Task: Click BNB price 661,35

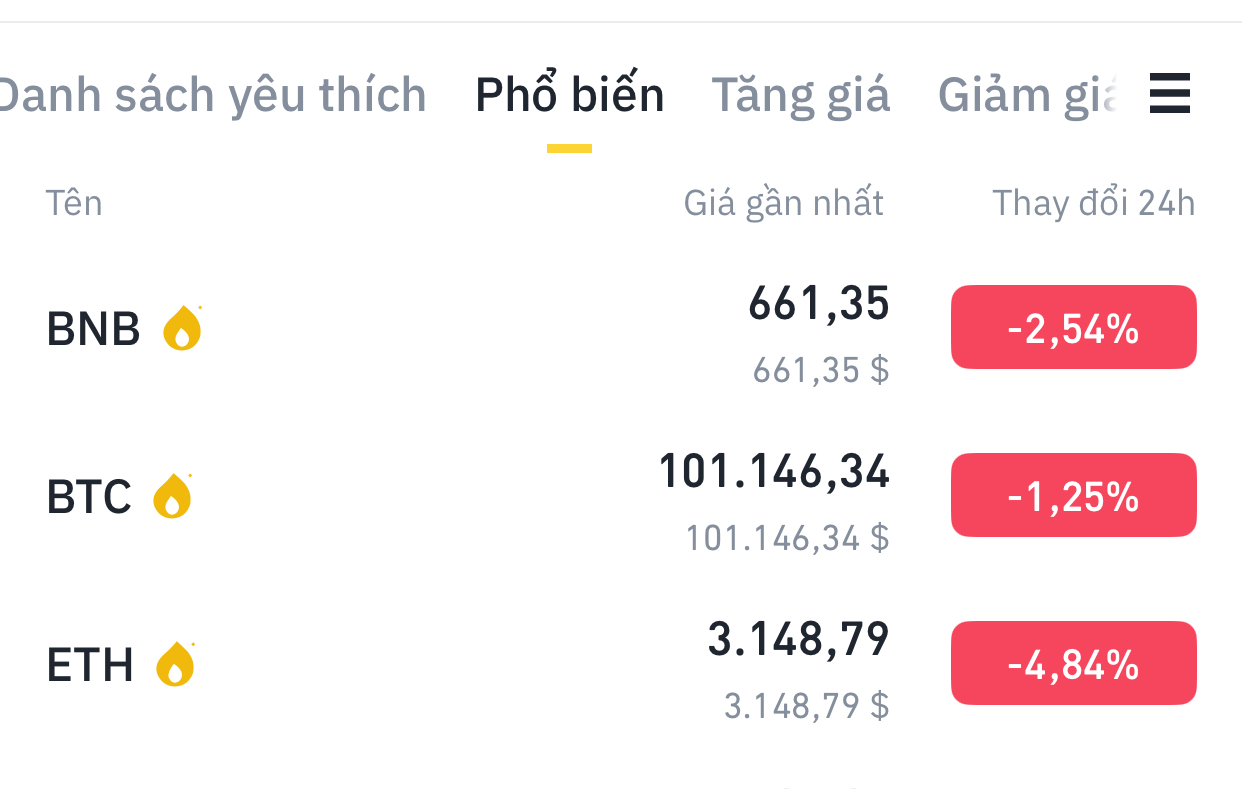Action: click(818, 304)
